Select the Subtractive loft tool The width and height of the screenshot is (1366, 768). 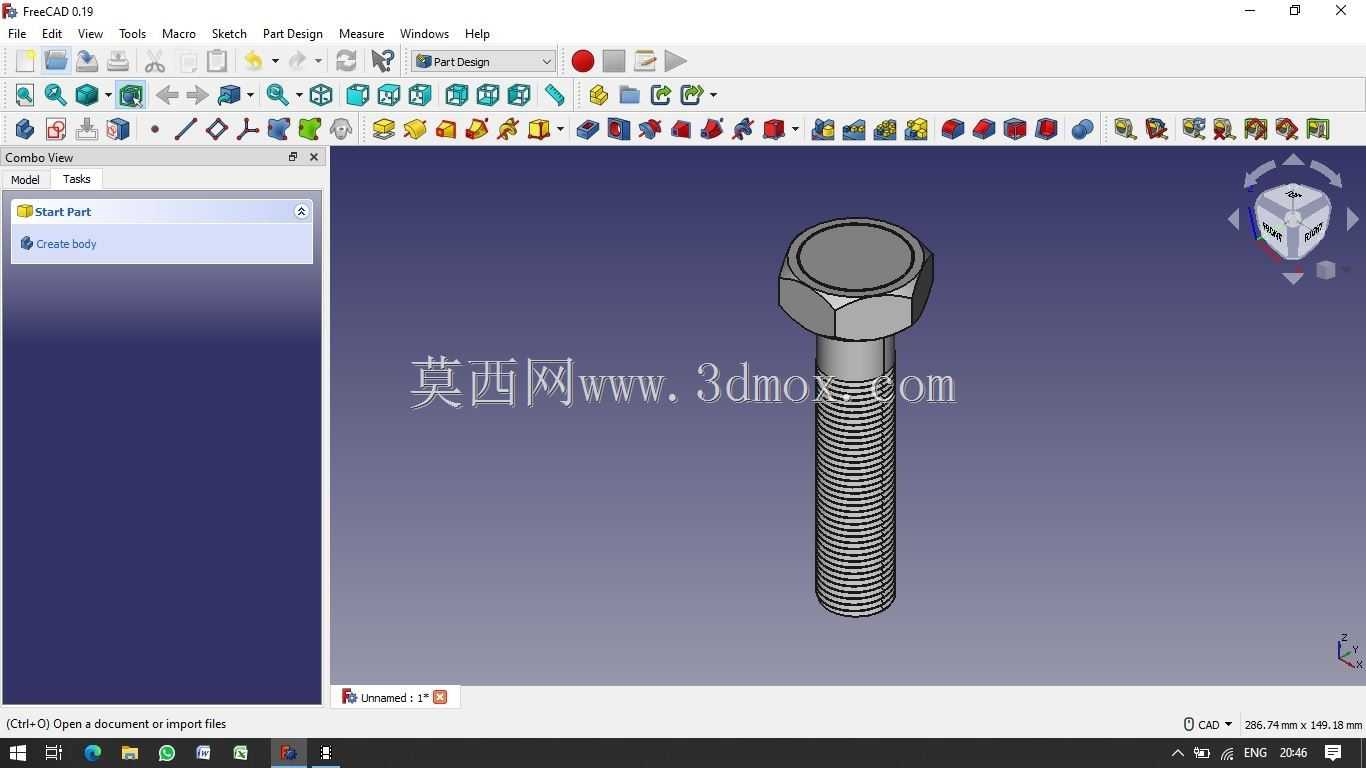tap(681, 129)
